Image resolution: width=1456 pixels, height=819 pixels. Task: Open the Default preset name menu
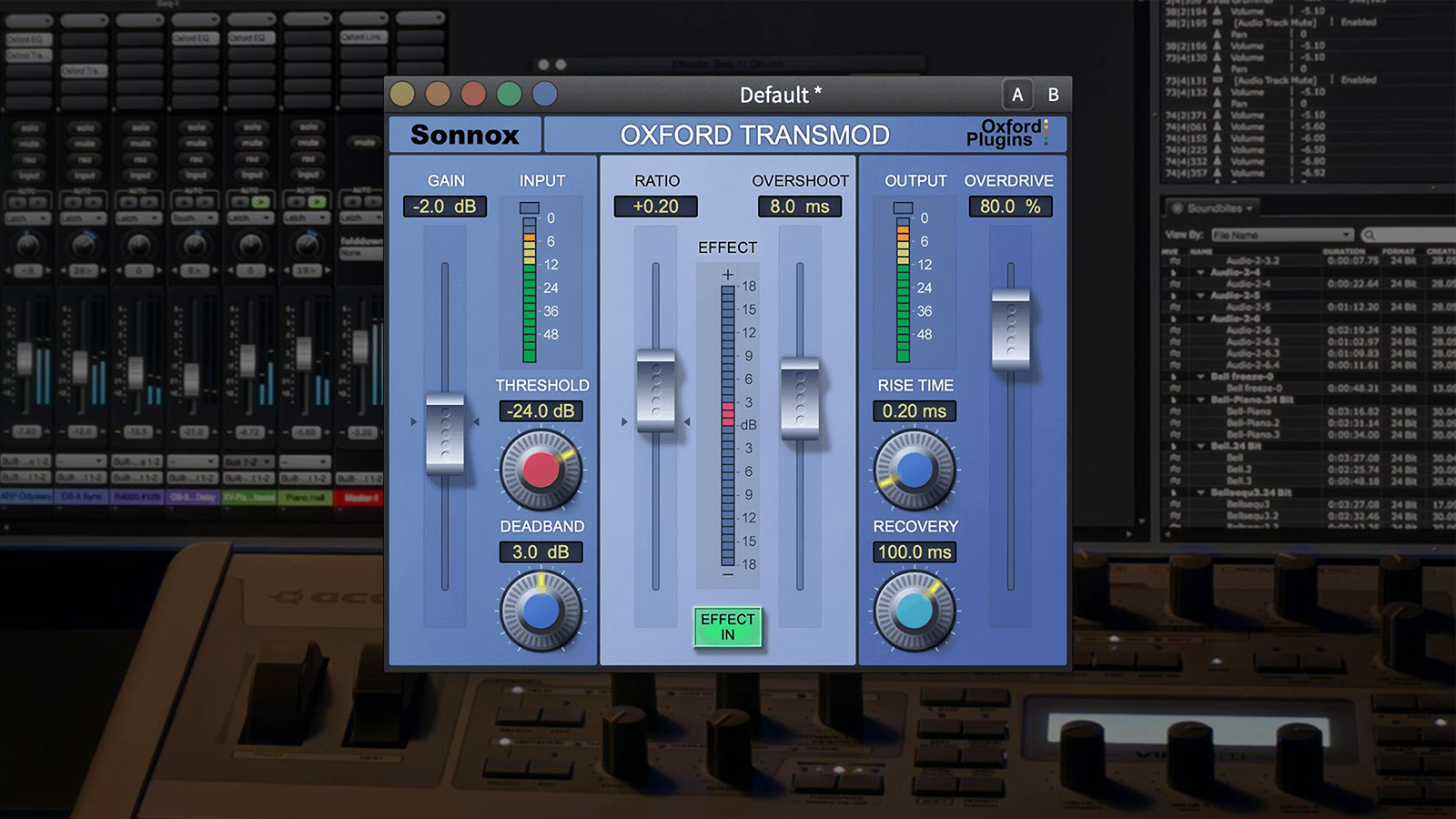tap(780, 95)
